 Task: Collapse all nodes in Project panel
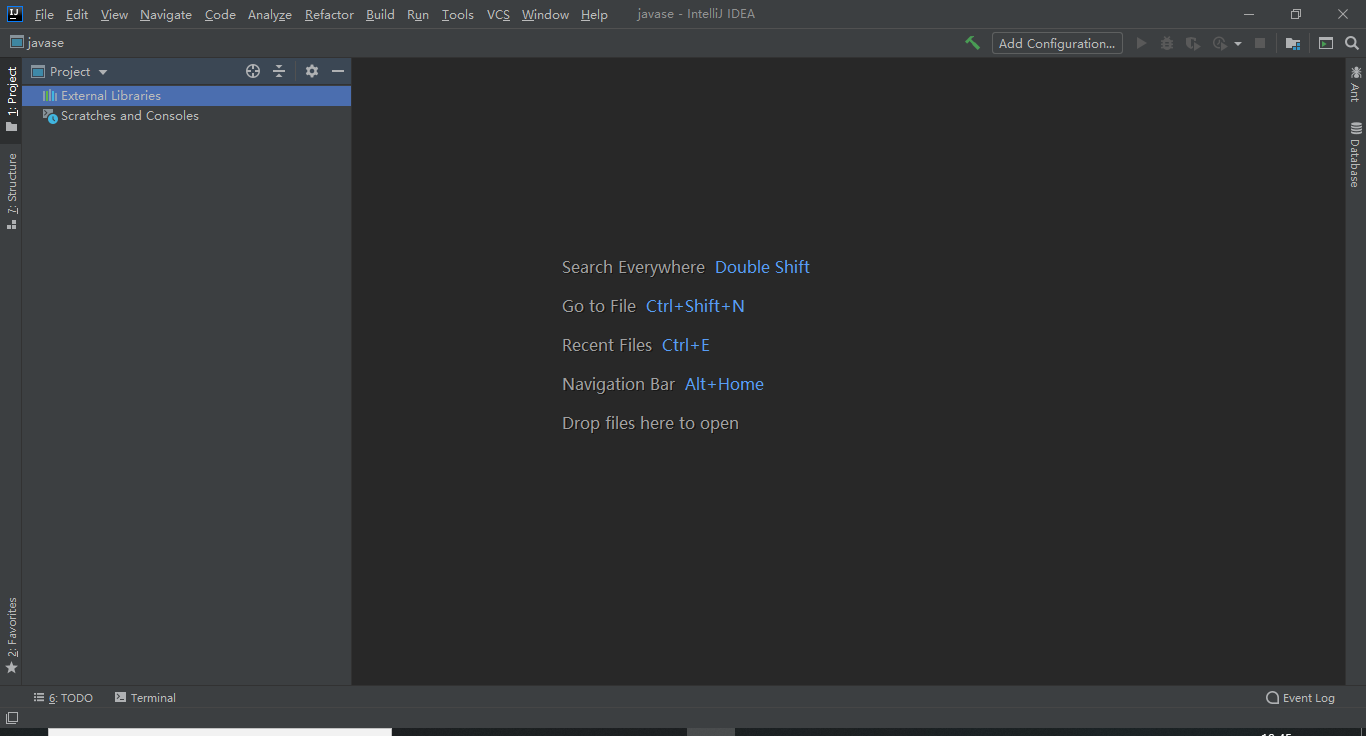pyautogui.click(x=279, y=71)
